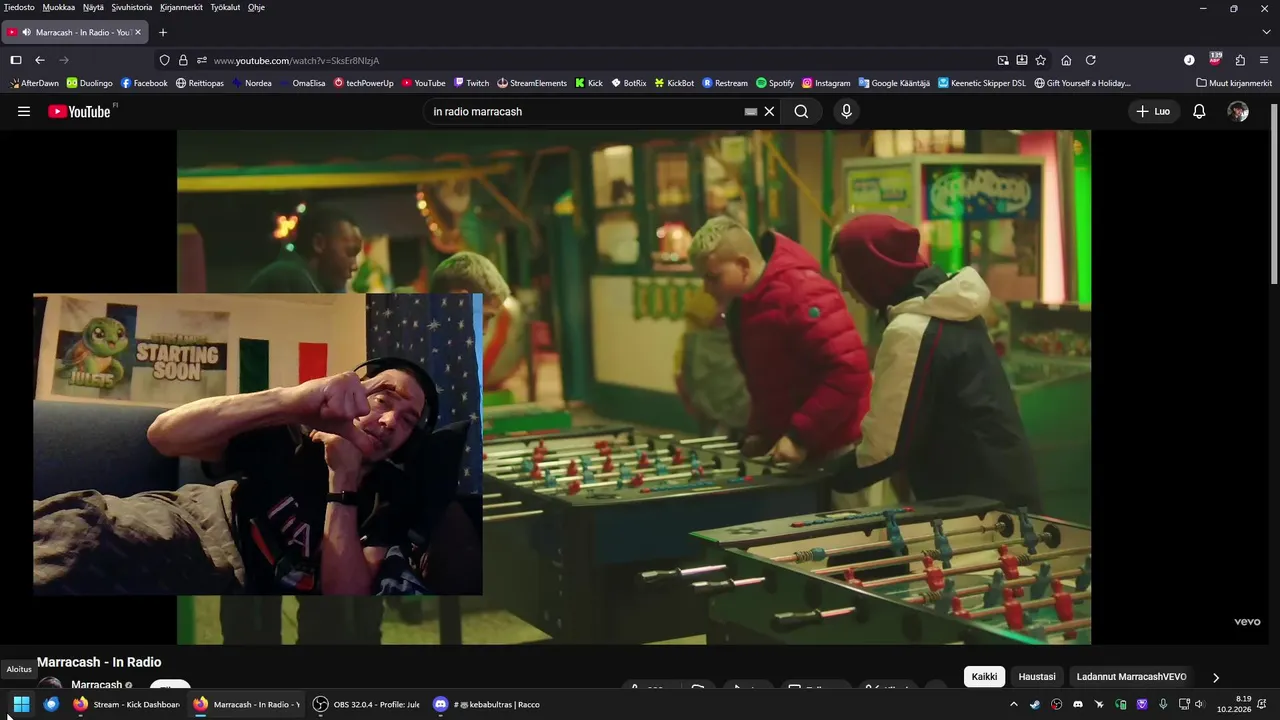The height and width of the screenshot is (720, 1280).
Task: Start voice search with microphone
Action: [847, 112]
